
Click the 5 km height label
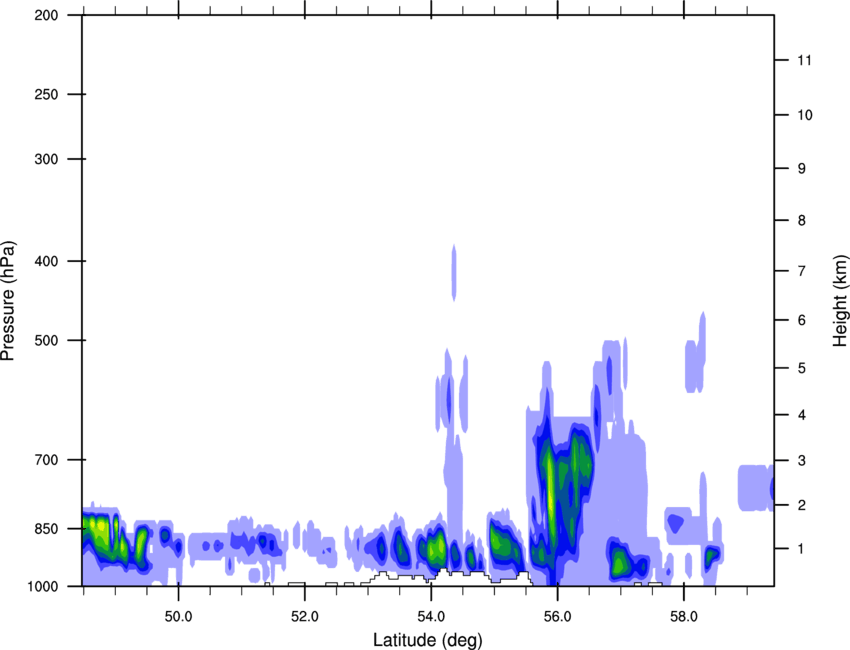tap(802, 368)
